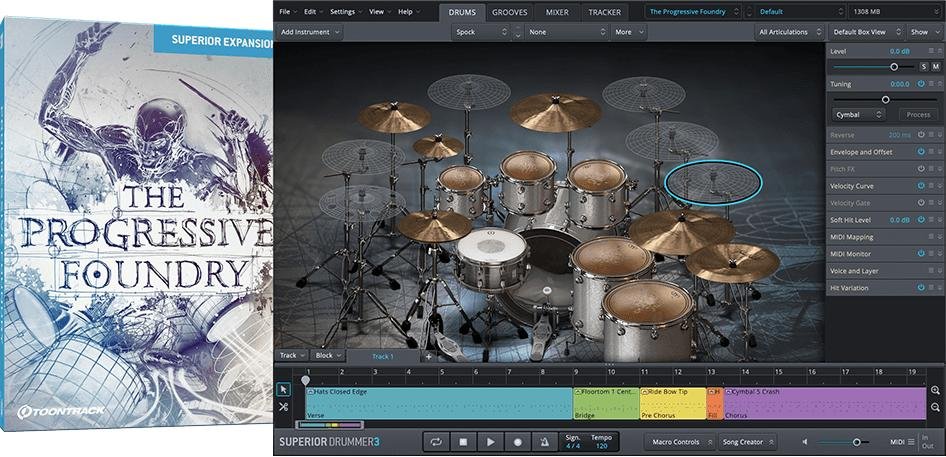The width and height of the screenshot is (946, 457).
Task: Toggle the metronome icon
Action: click(x=544, y=442)
